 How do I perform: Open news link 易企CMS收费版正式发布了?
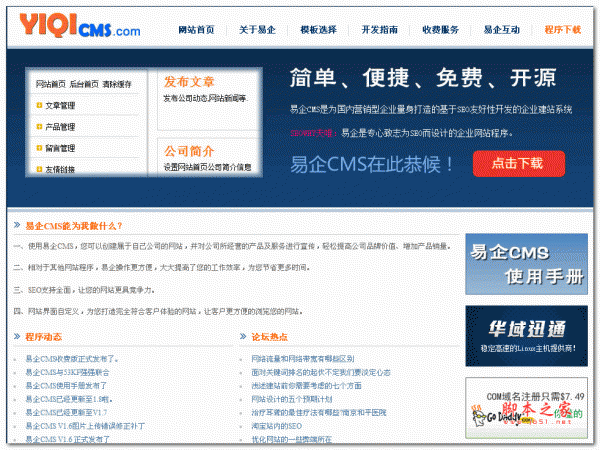tap(72, 359)
